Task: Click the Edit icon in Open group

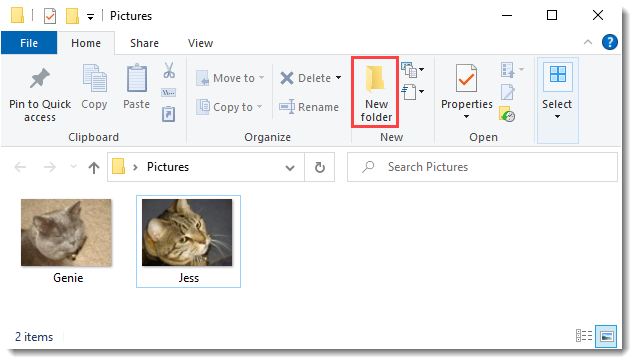Action: [x=508, y=92]
